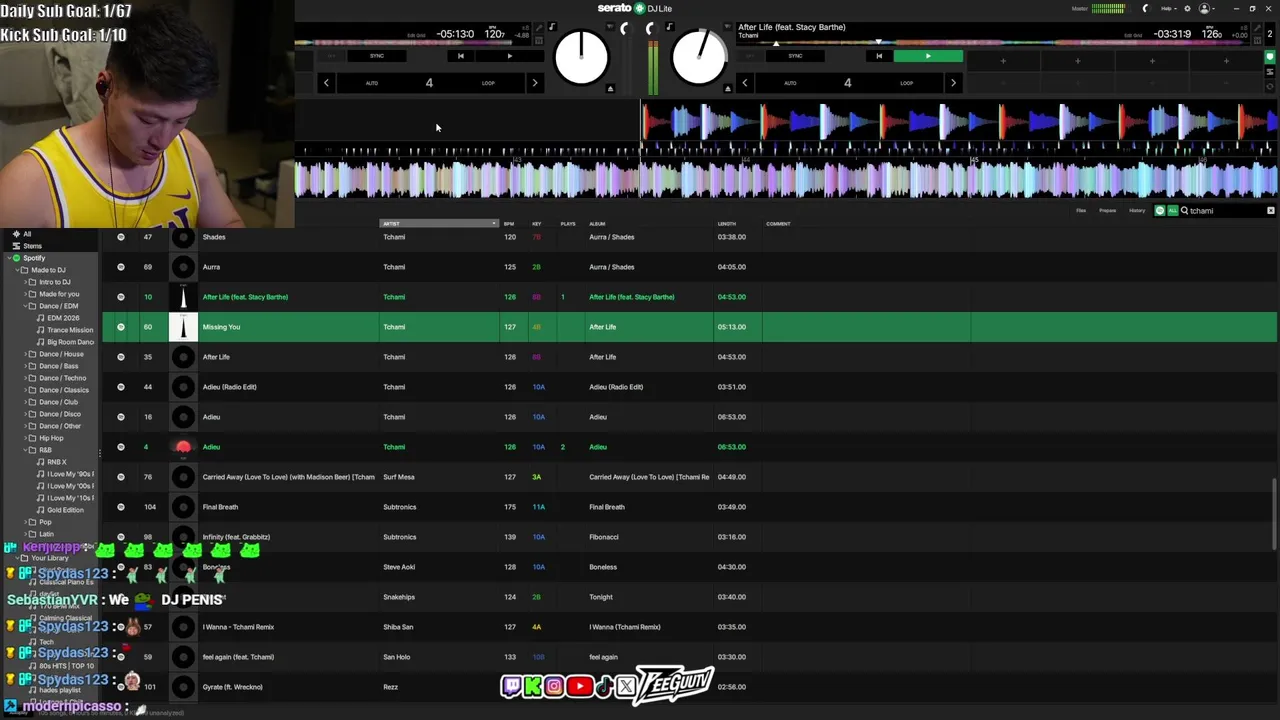Toggle key lock note icon on right deck

[669, 27]
